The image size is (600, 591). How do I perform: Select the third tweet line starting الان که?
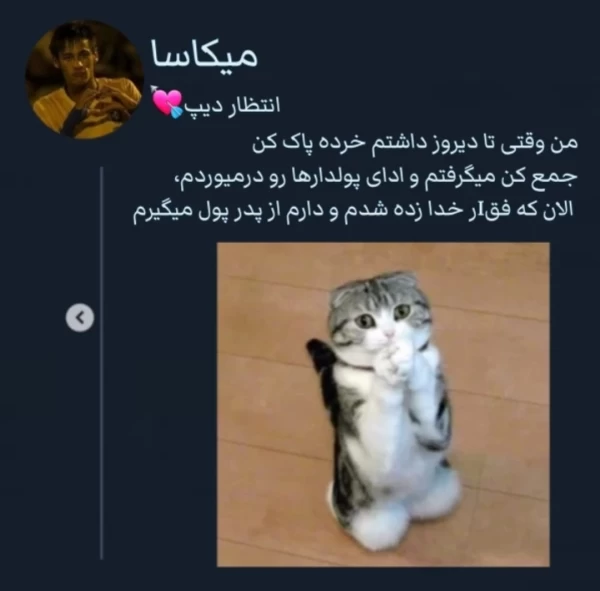click(352, 211)
